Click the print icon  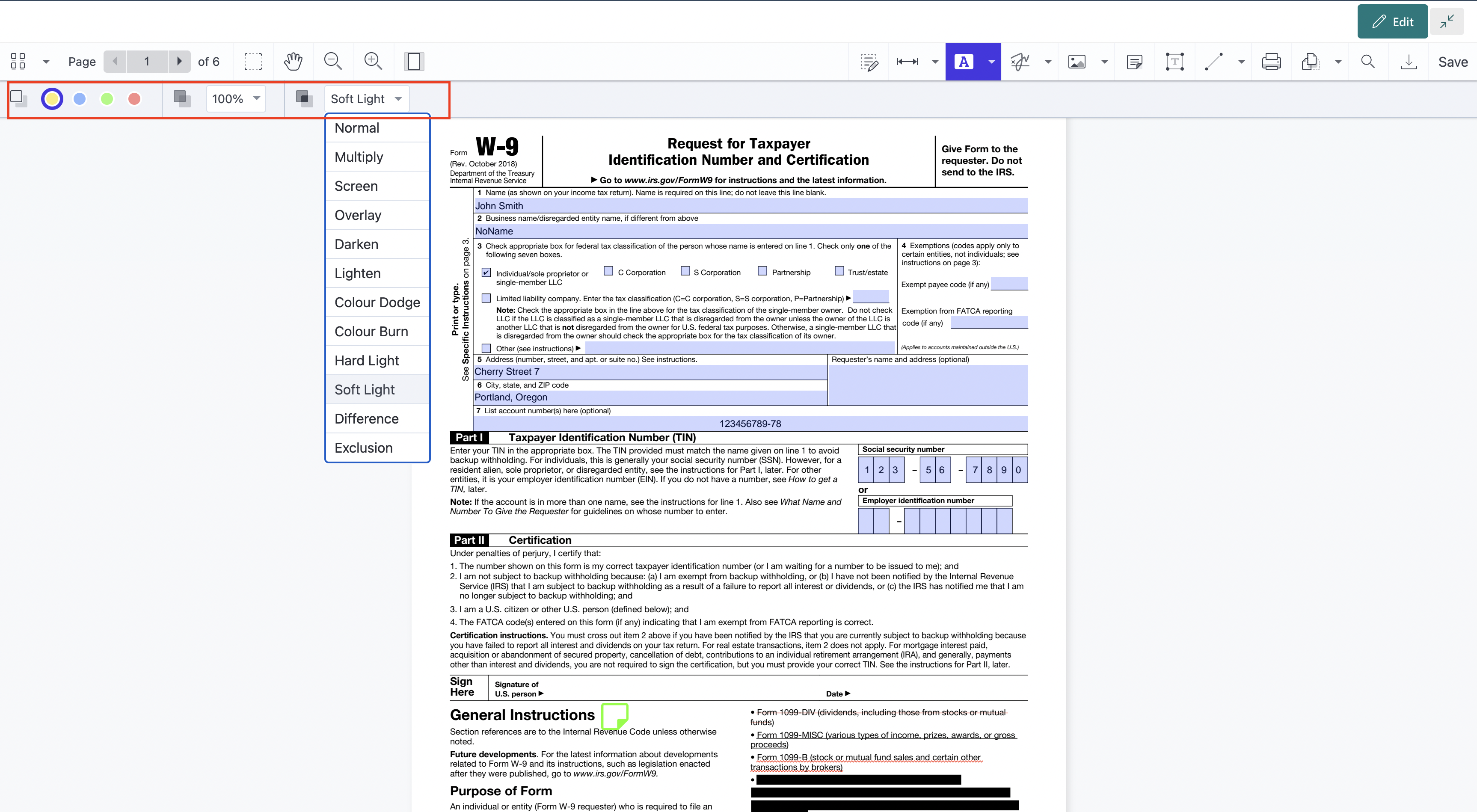[x=1272, y=61]
